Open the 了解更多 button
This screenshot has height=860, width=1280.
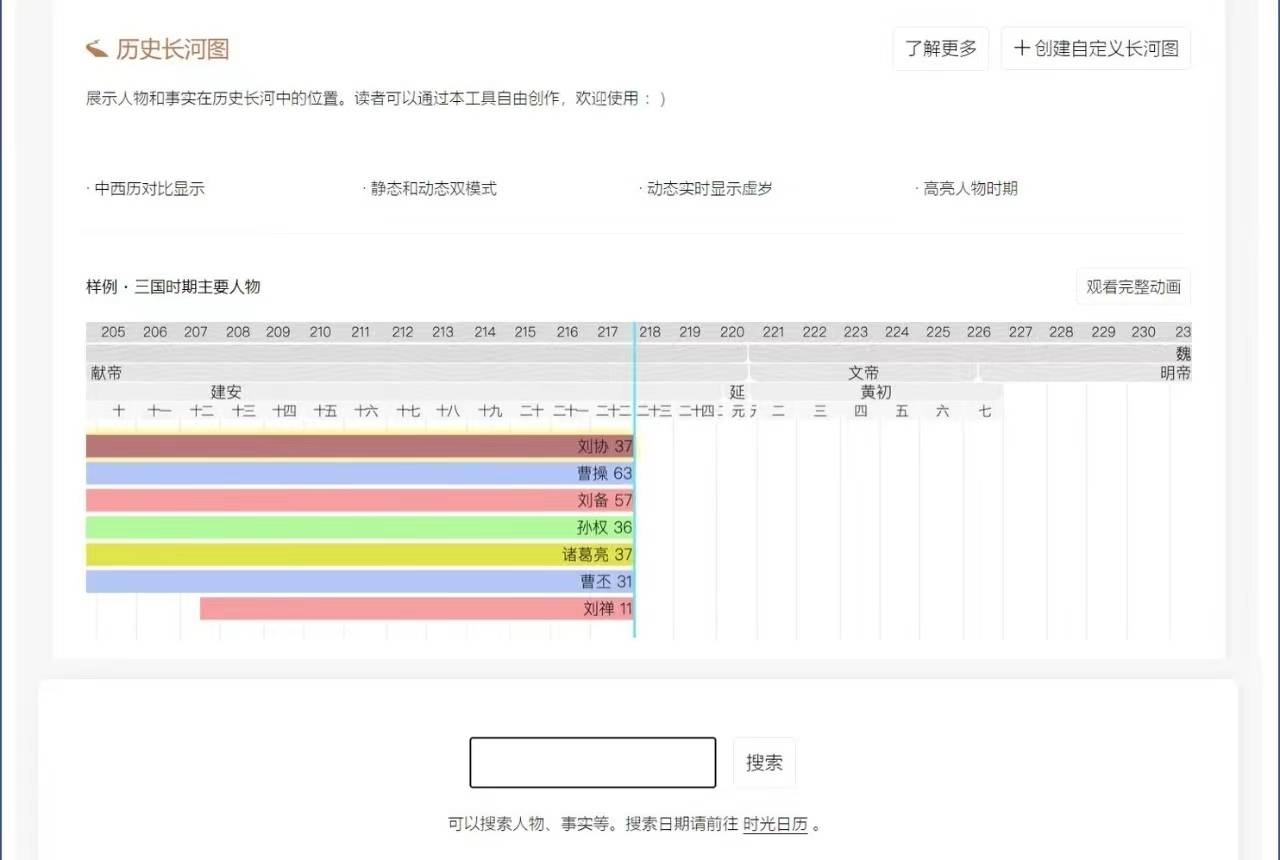coord(941,48)
